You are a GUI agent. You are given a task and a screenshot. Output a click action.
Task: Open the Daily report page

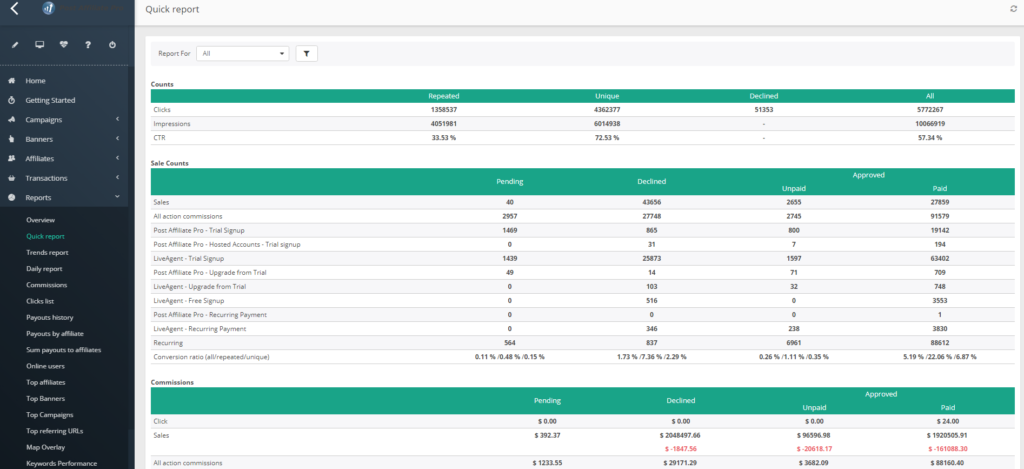[x=45, y=269]
